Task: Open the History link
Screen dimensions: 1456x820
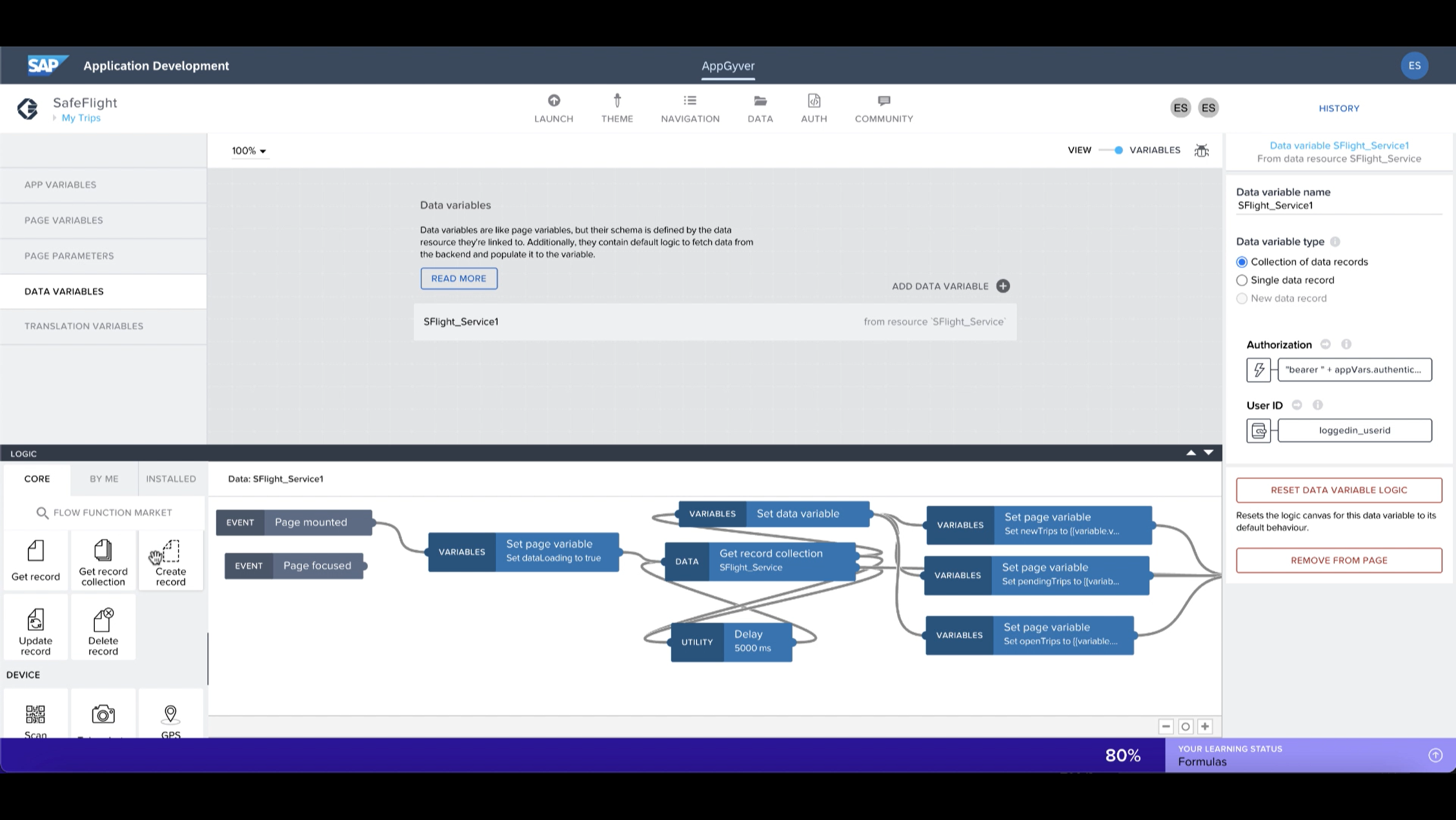Action: [x=1339, y=108]
